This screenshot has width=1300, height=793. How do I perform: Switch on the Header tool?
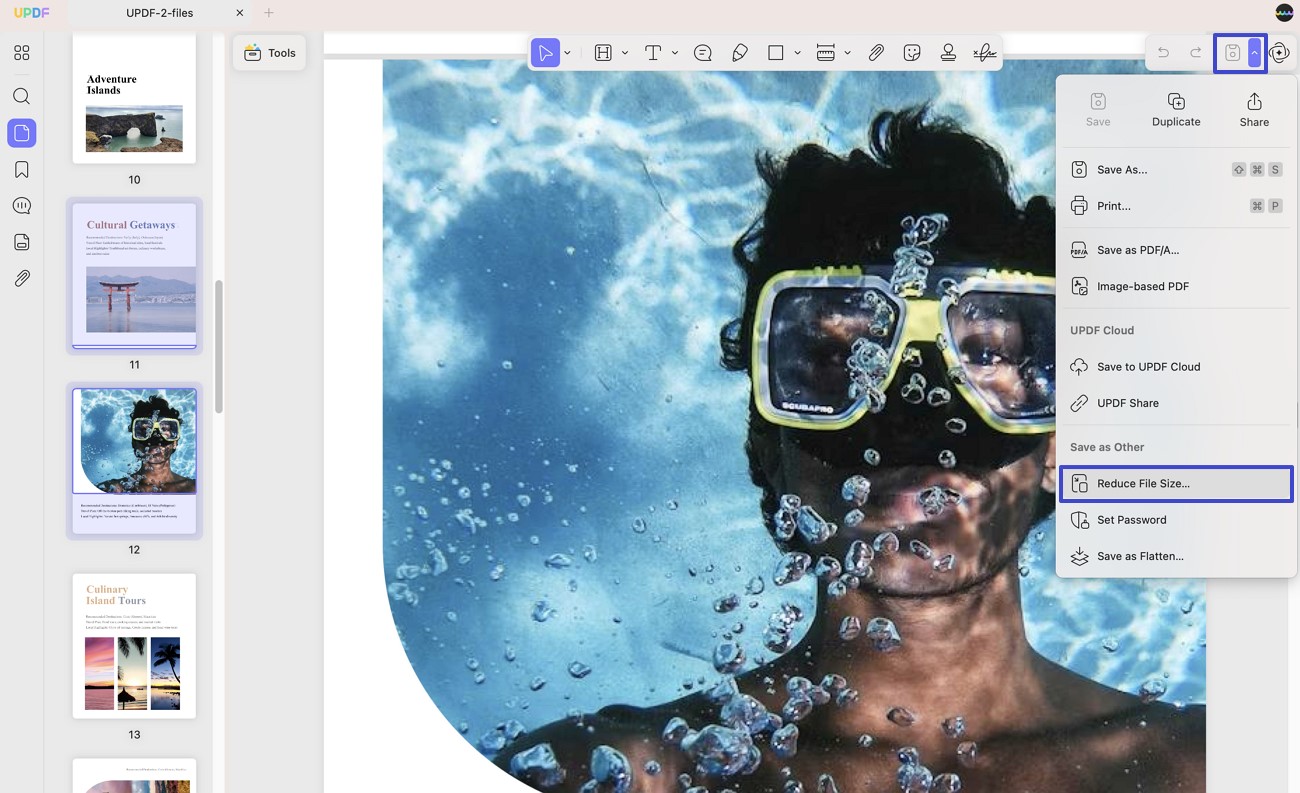[x=601, y=52]
